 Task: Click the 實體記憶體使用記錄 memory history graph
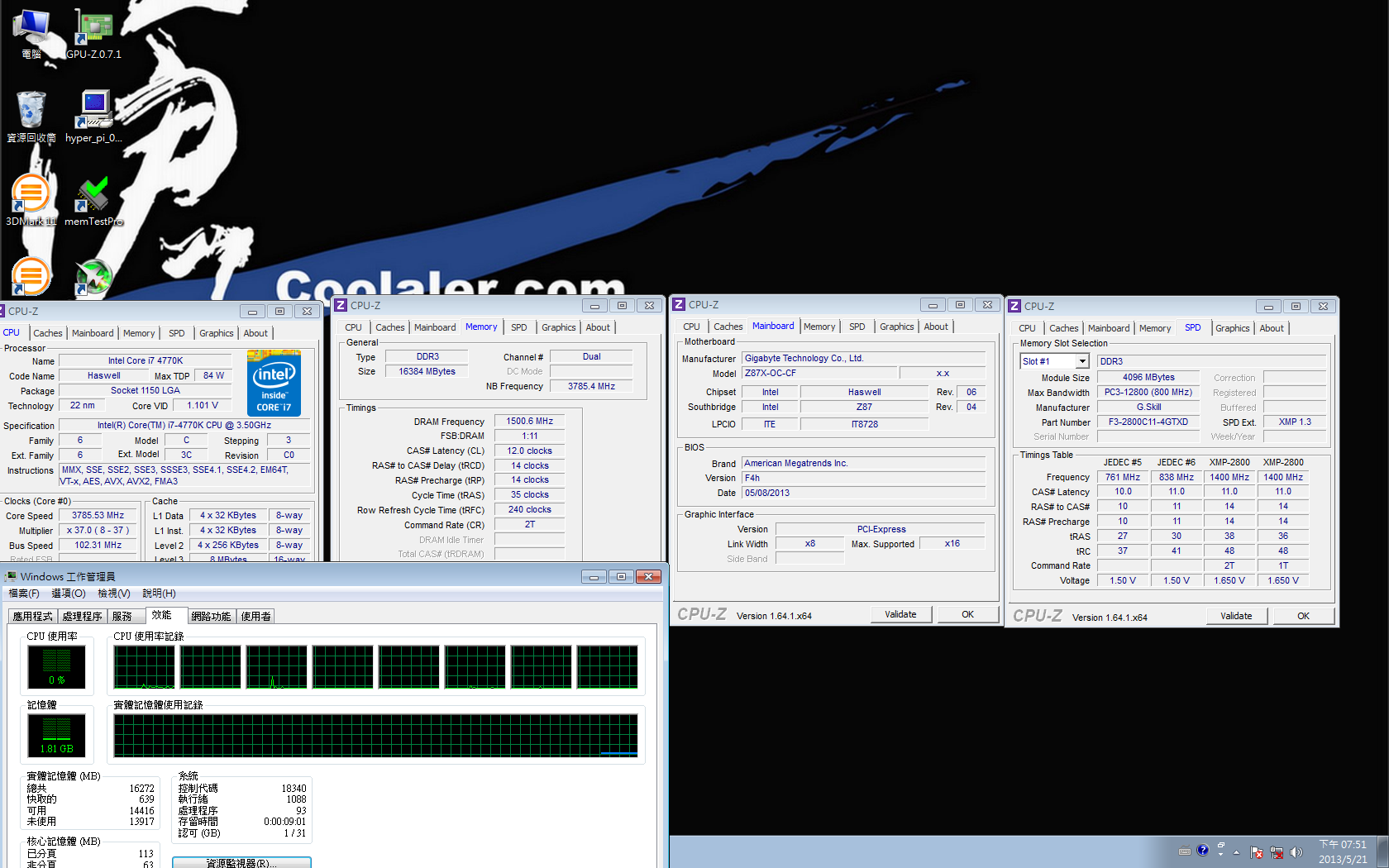pos(376,736)
